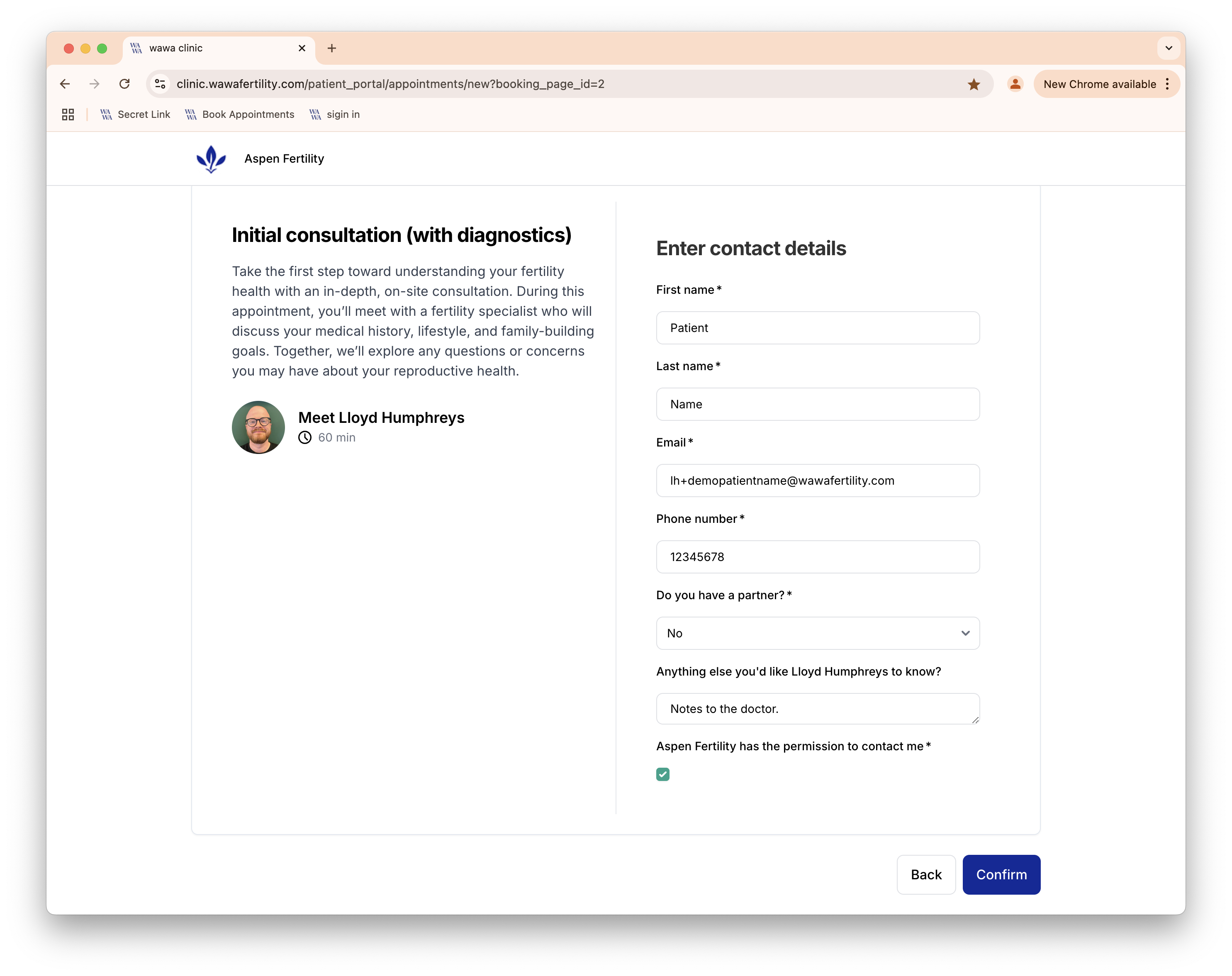Click the Confirm button

coord(1001,874)
